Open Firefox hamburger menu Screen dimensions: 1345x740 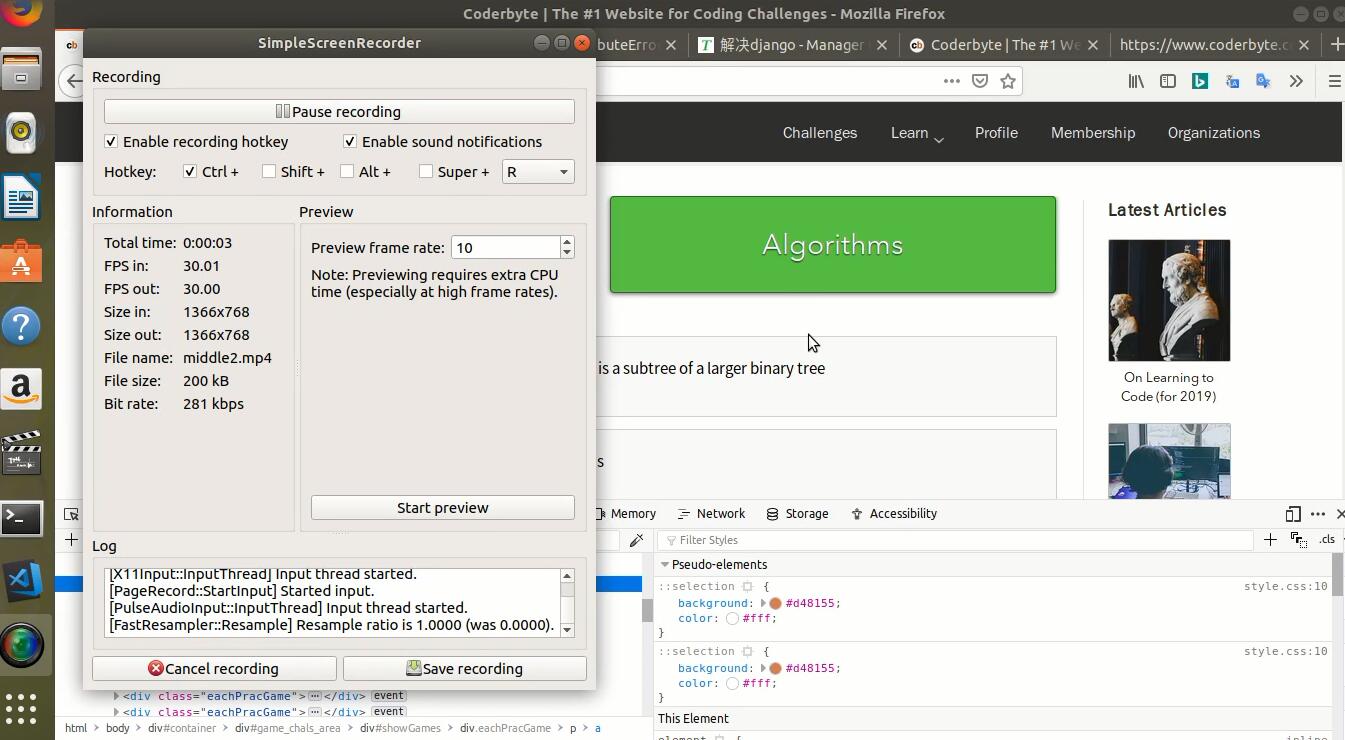click(1334, 81)
